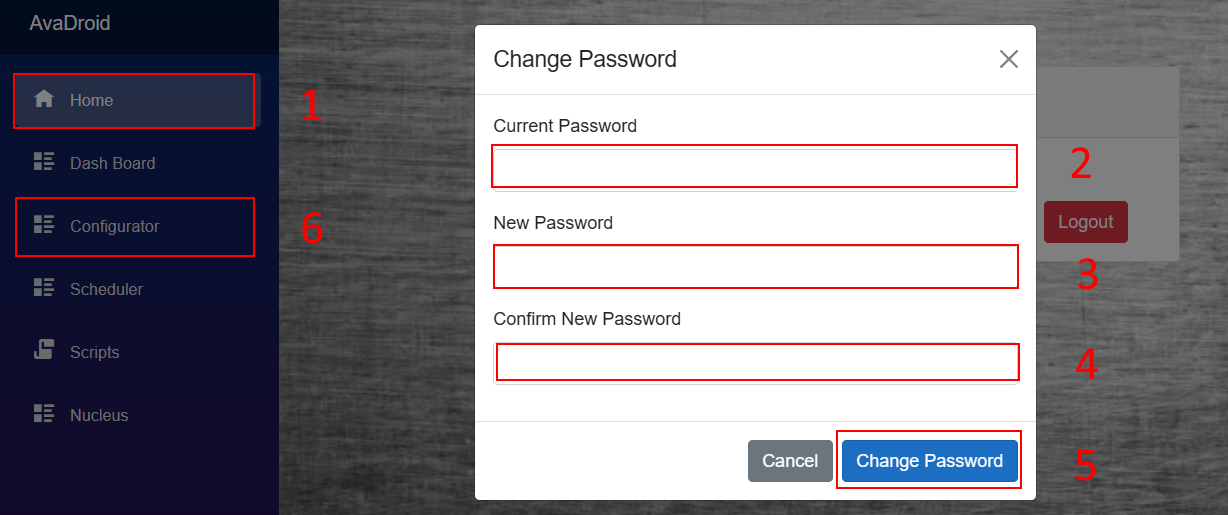Focus the Current Password field
This screenshot has width=1228, height=515.
coord(755,167)
